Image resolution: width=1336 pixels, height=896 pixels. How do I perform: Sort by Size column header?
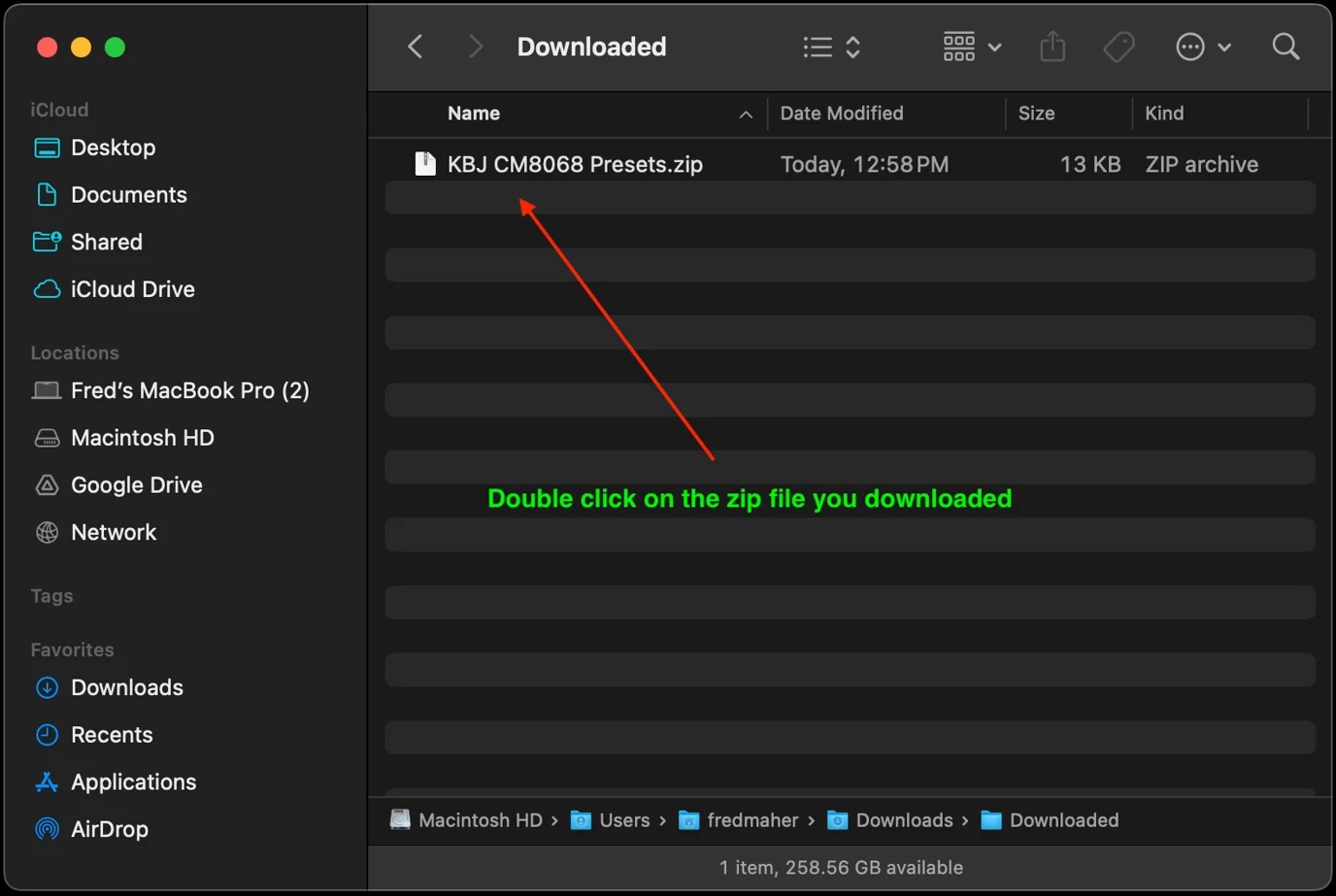[1036, 114]
